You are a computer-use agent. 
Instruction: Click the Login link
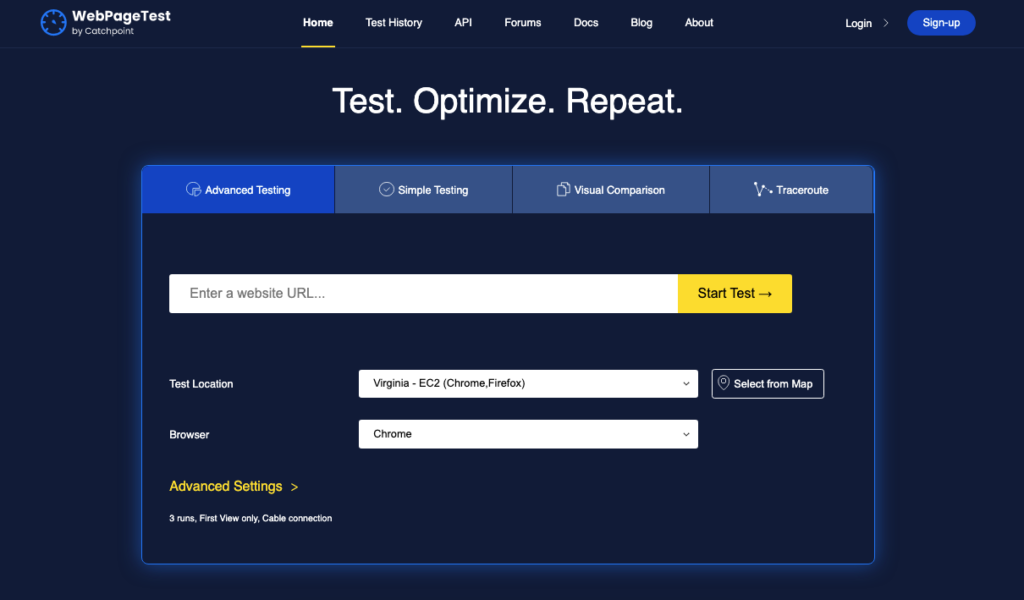858,23
